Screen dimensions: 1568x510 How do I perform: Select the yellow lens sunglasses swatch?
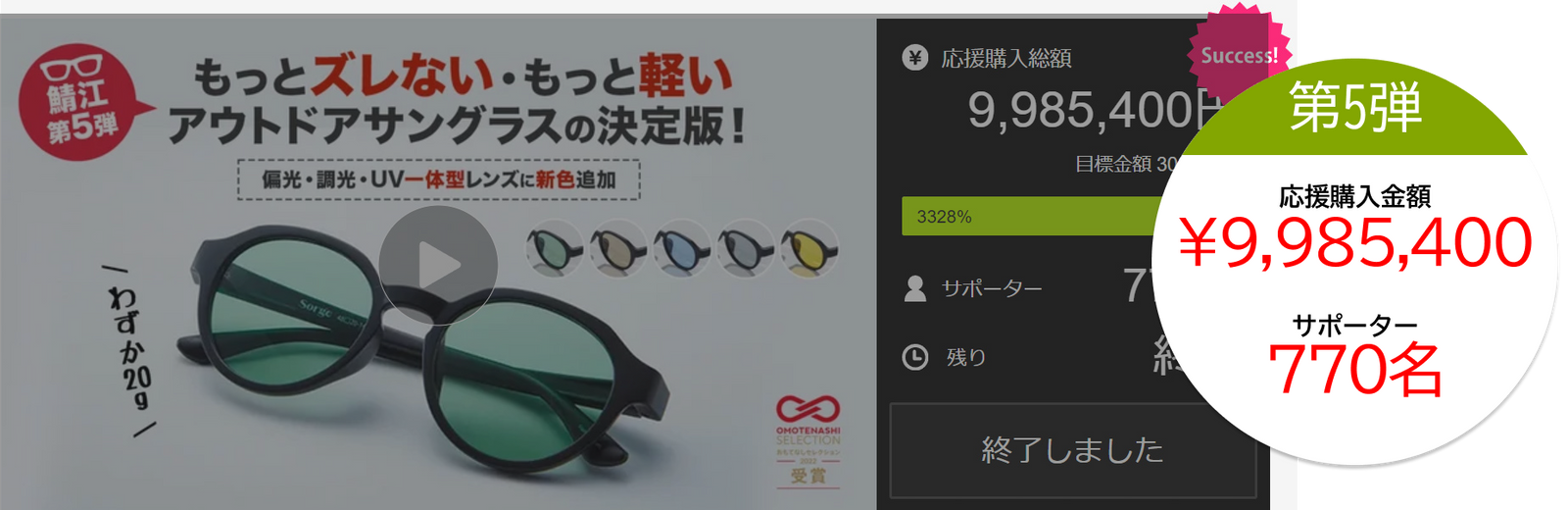809,247
